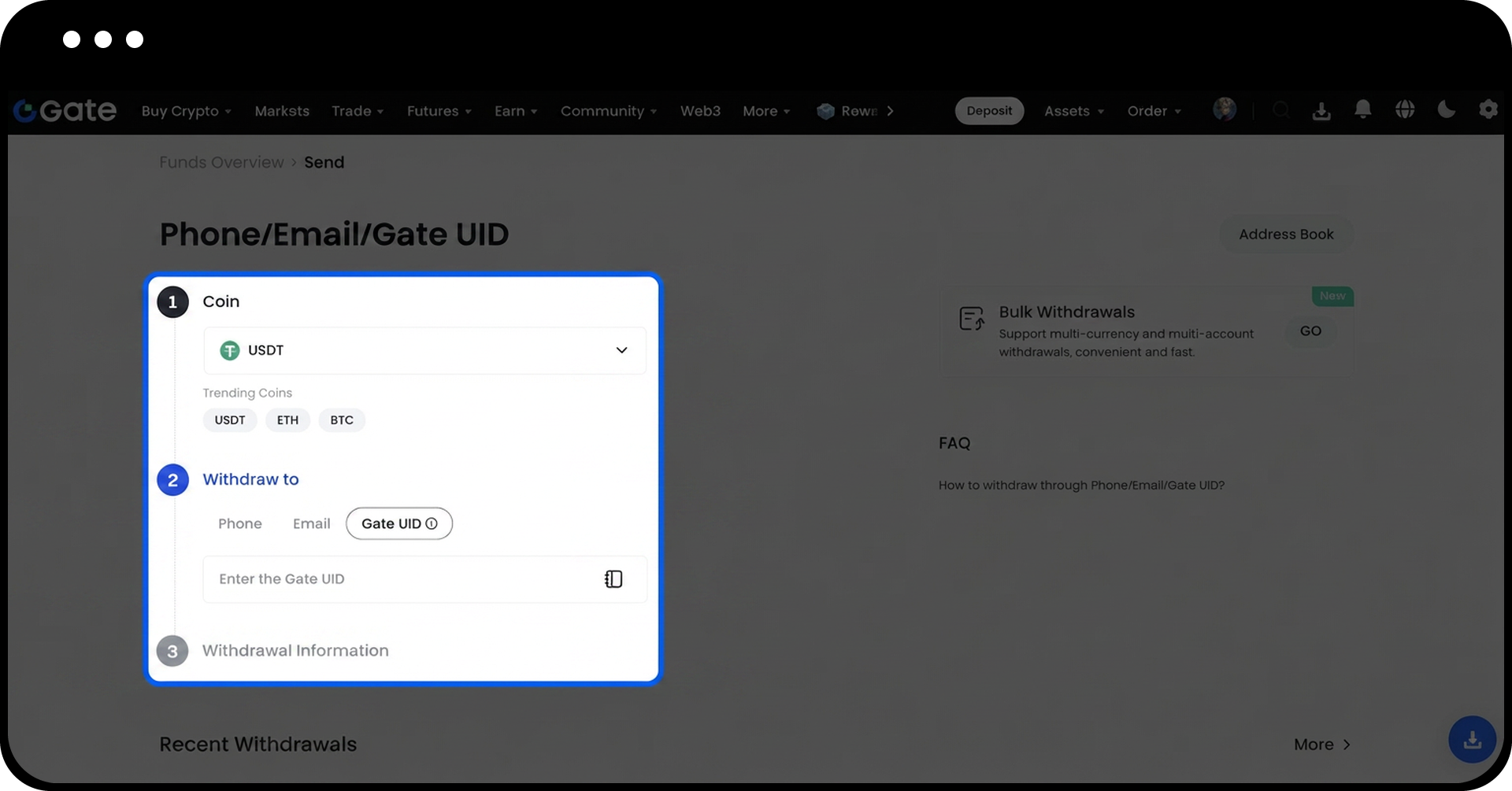
Task: Click info icon beside Gate UID
Action: pyautogui.click(x=432, y=523)
